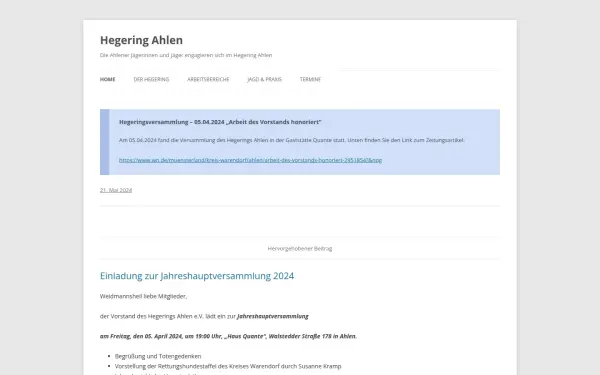This screenshot has width=600, height=375.
Task: Open the DER HEGERING menu
Action: [x=151, y=79]
